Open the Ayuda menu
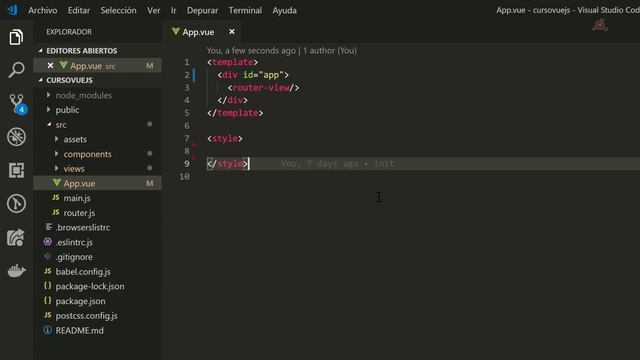This screenshot has width=640, height=360. (x=284, y=10)
